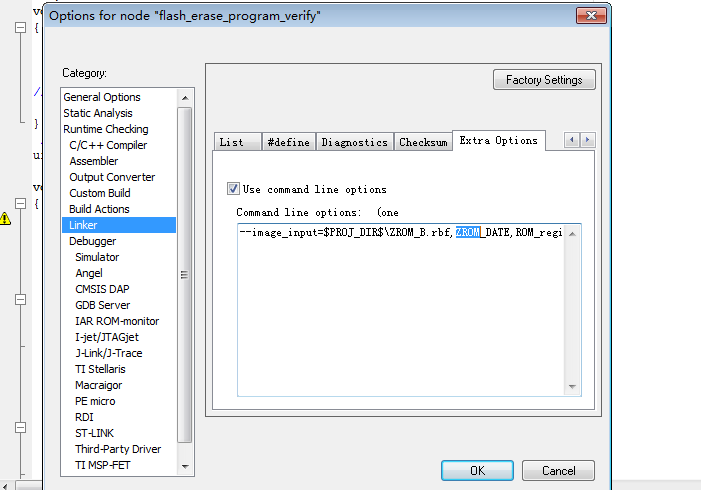Collapse fold marker beside the warning icon
This screenshot has width=701, height=490.
click(21, 203)
